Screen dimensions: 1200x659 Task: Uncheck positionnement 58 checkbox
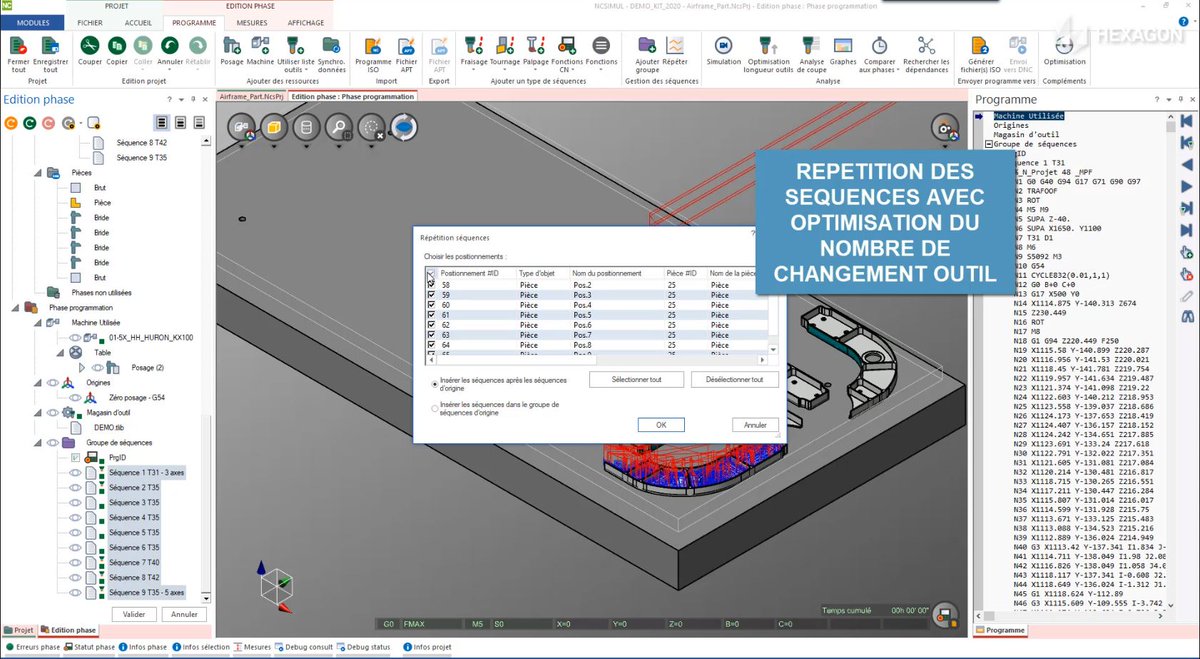(x=432, y=285)
